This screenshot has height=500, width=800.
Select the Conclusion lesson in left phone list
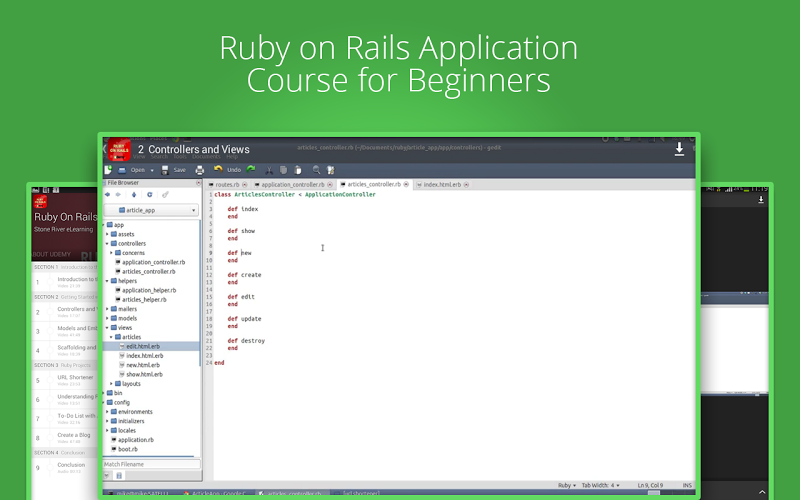coord(65,467)
